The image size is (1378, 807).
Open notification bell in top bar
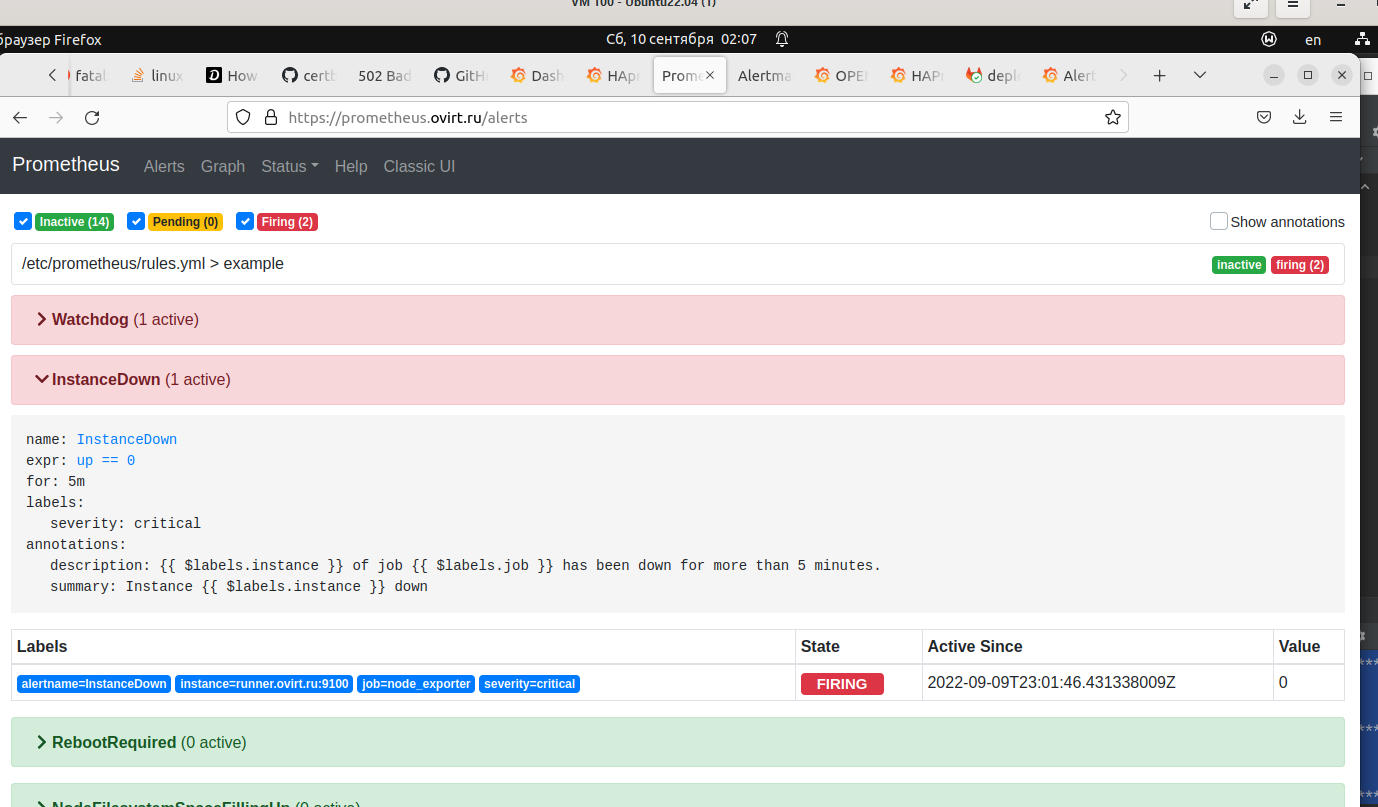[x=782, y=39]
